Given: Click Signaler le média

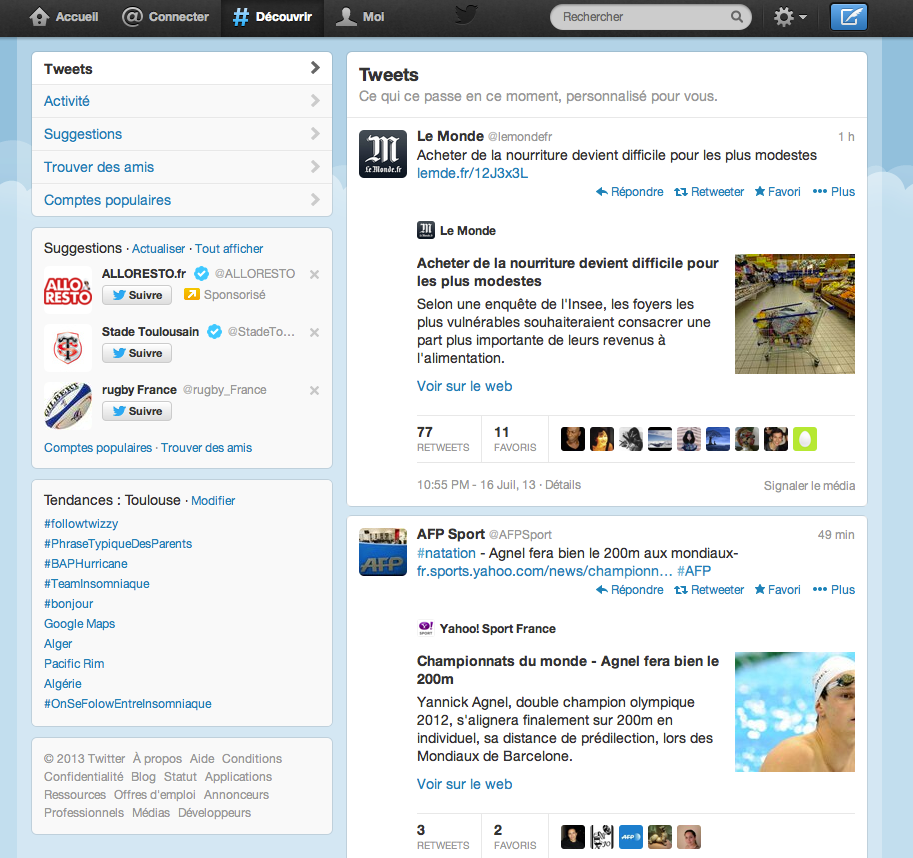Looking at the screenshot, I should pyautogui.click(x=809, y=485).
